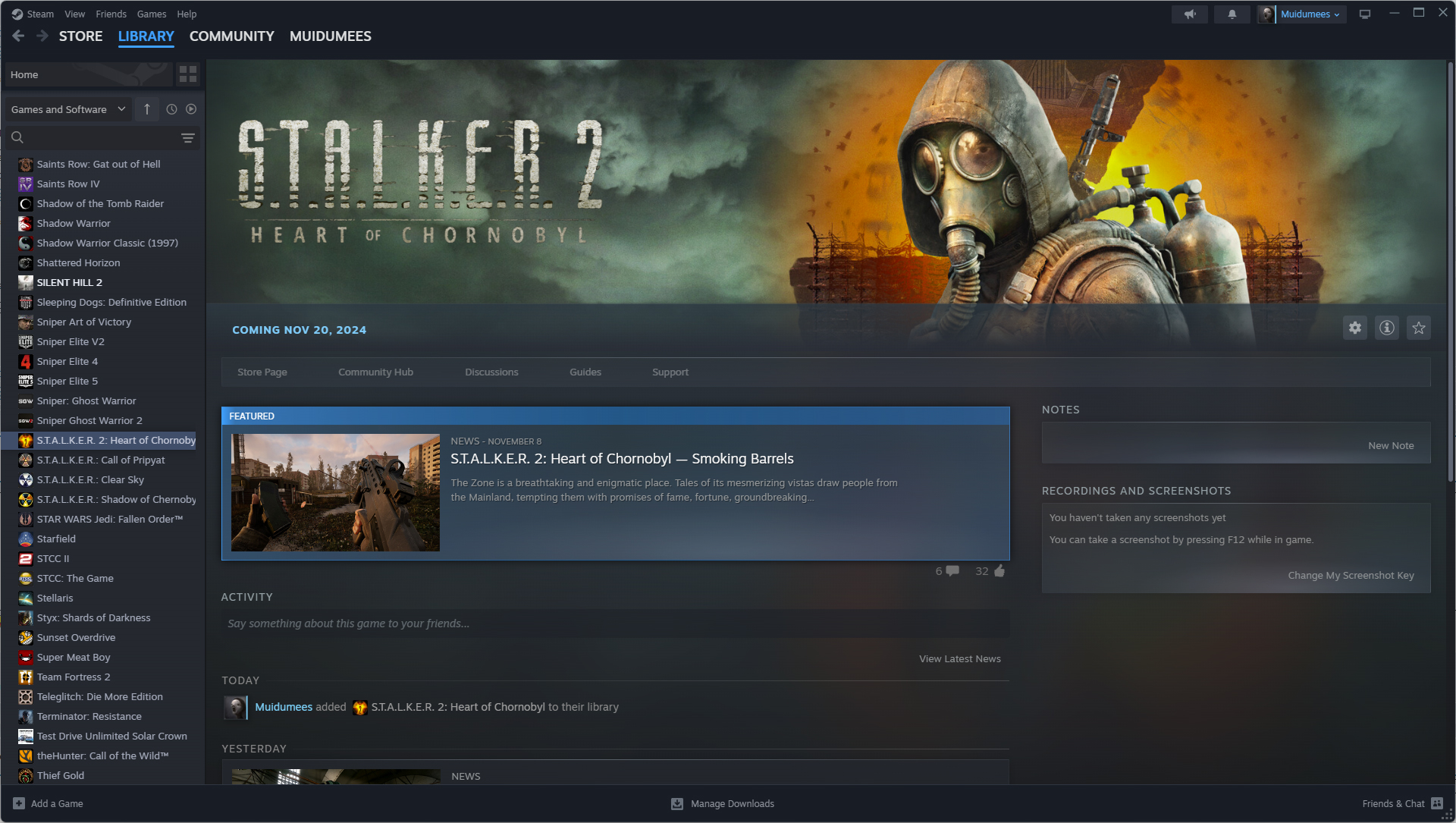1456x823 pixels.
Task: Click the recent activity clock icon
Action: pos(171,109)
